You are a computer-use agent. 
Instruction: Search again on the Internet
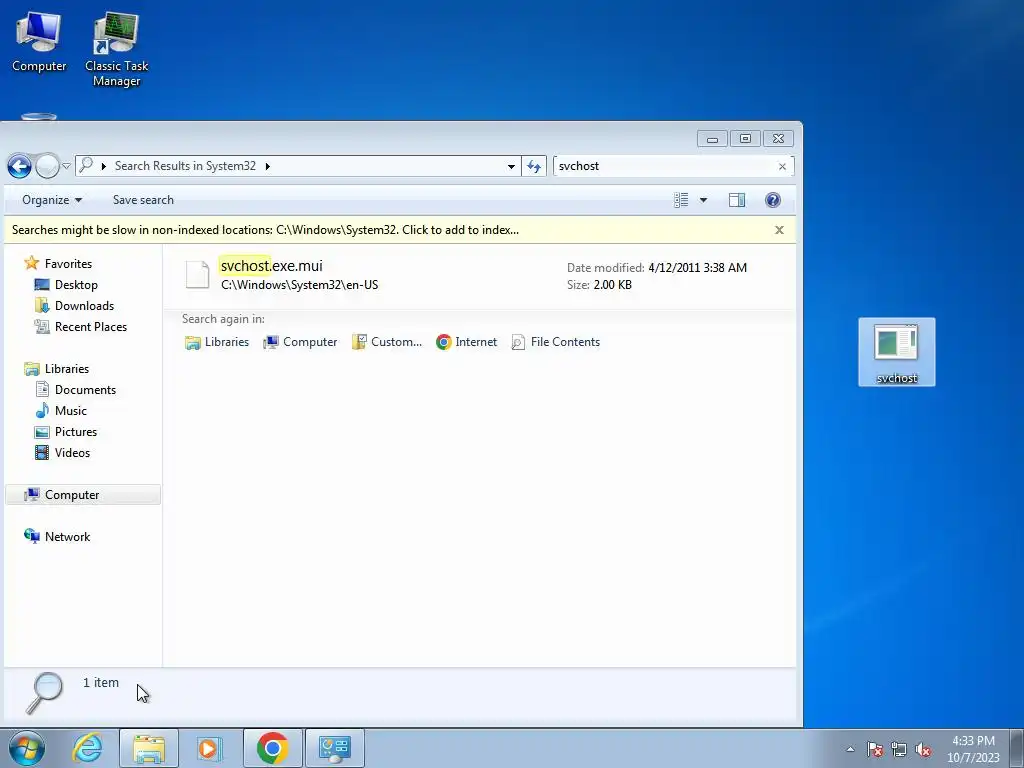coord(466,342)
